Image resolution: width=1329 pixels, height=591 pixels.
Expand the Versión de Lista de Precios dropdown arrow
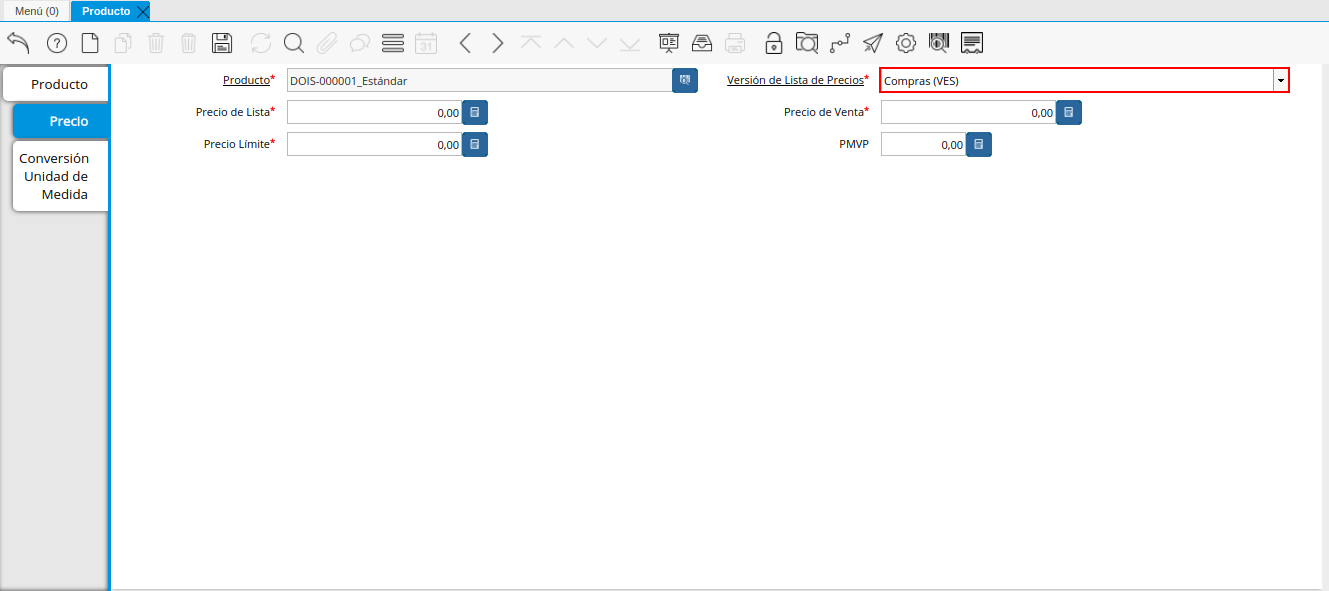(x=1280, y=81)
